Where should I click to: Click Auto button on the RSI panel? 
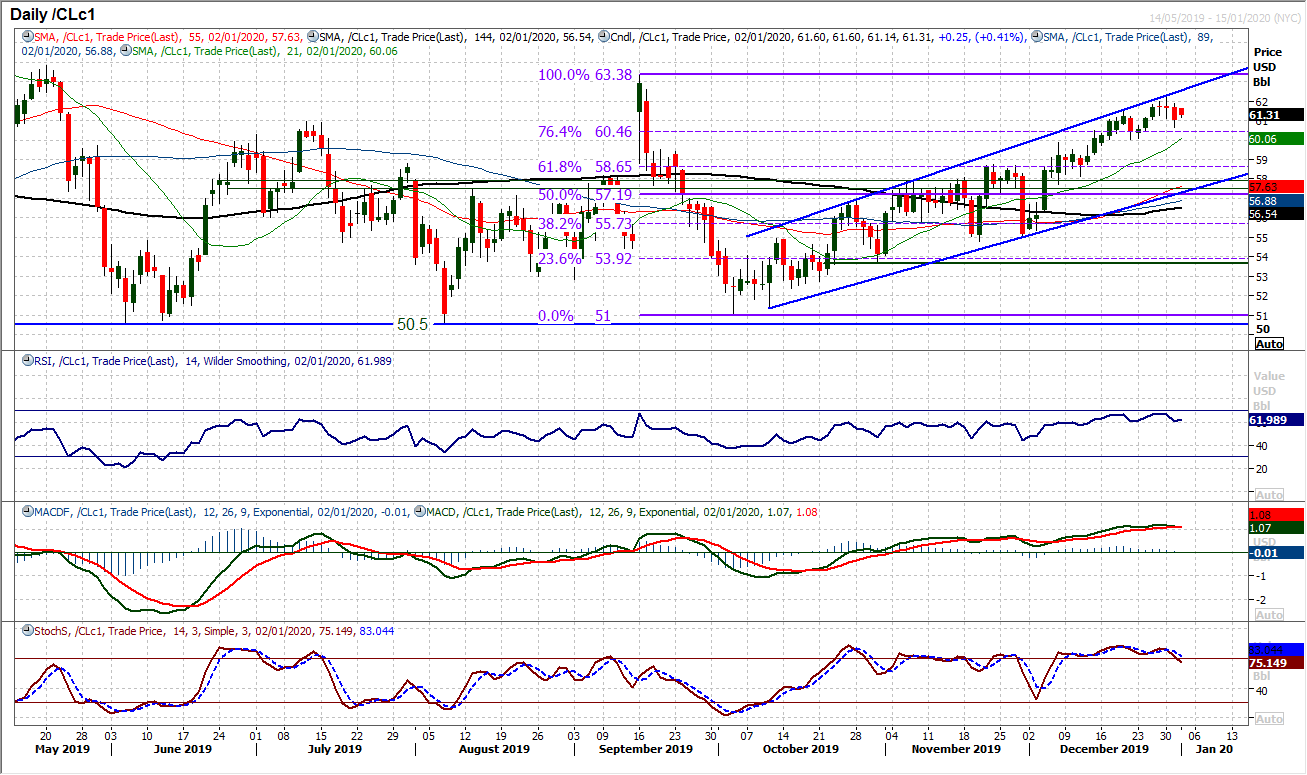click(x=1269, y=495)
